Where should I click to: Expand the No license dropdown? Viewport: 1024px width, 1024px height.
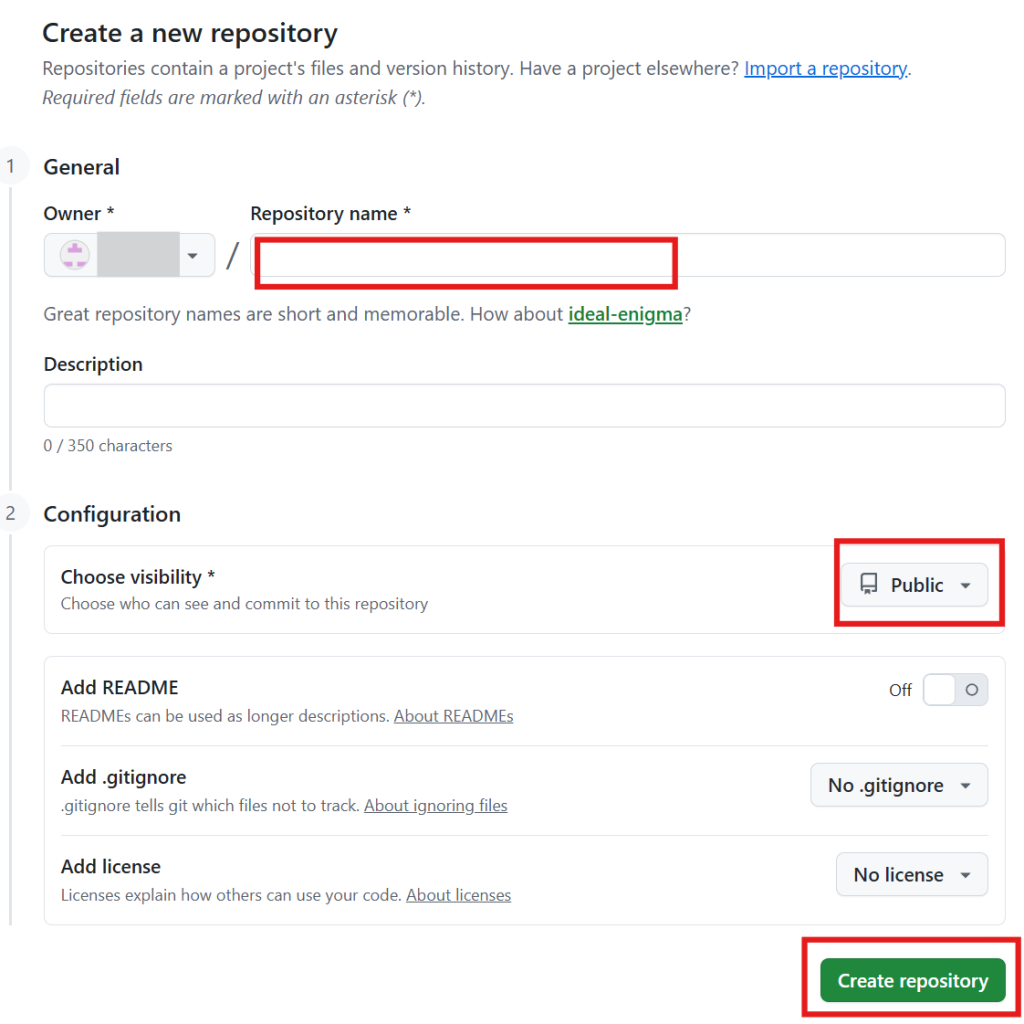pyautogui.click(x=911, y=875)
